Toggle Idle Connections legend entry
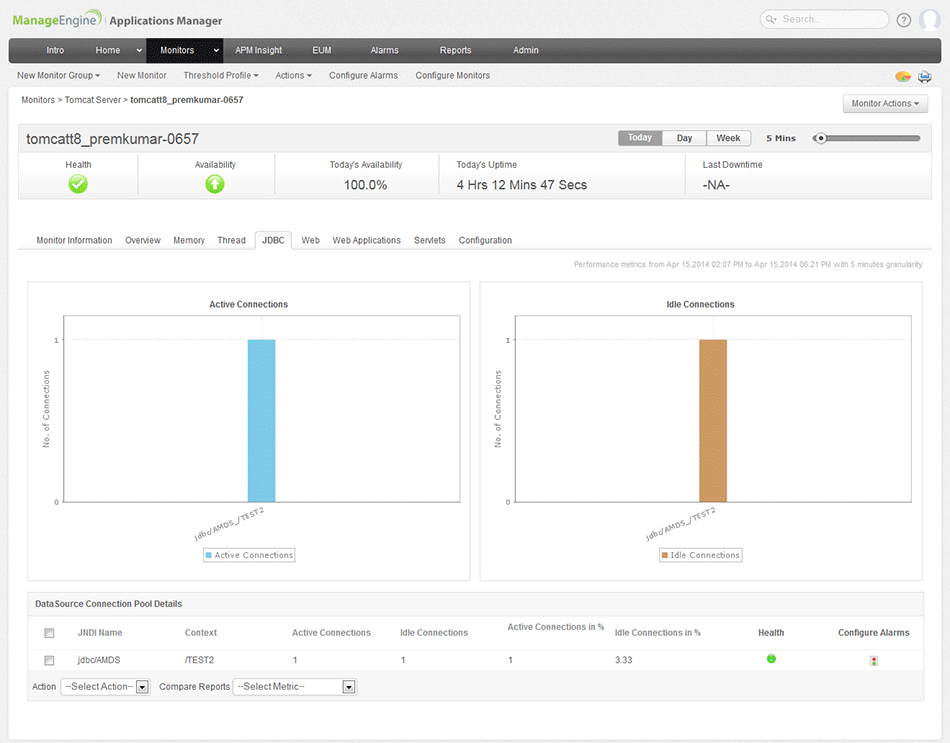Image resolution: width=950 pixels, height=743 pixels. (x=700, y=555)
